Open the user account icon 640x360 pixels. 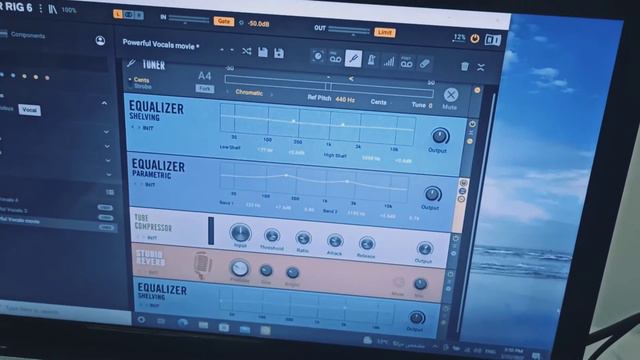[100, 40]
